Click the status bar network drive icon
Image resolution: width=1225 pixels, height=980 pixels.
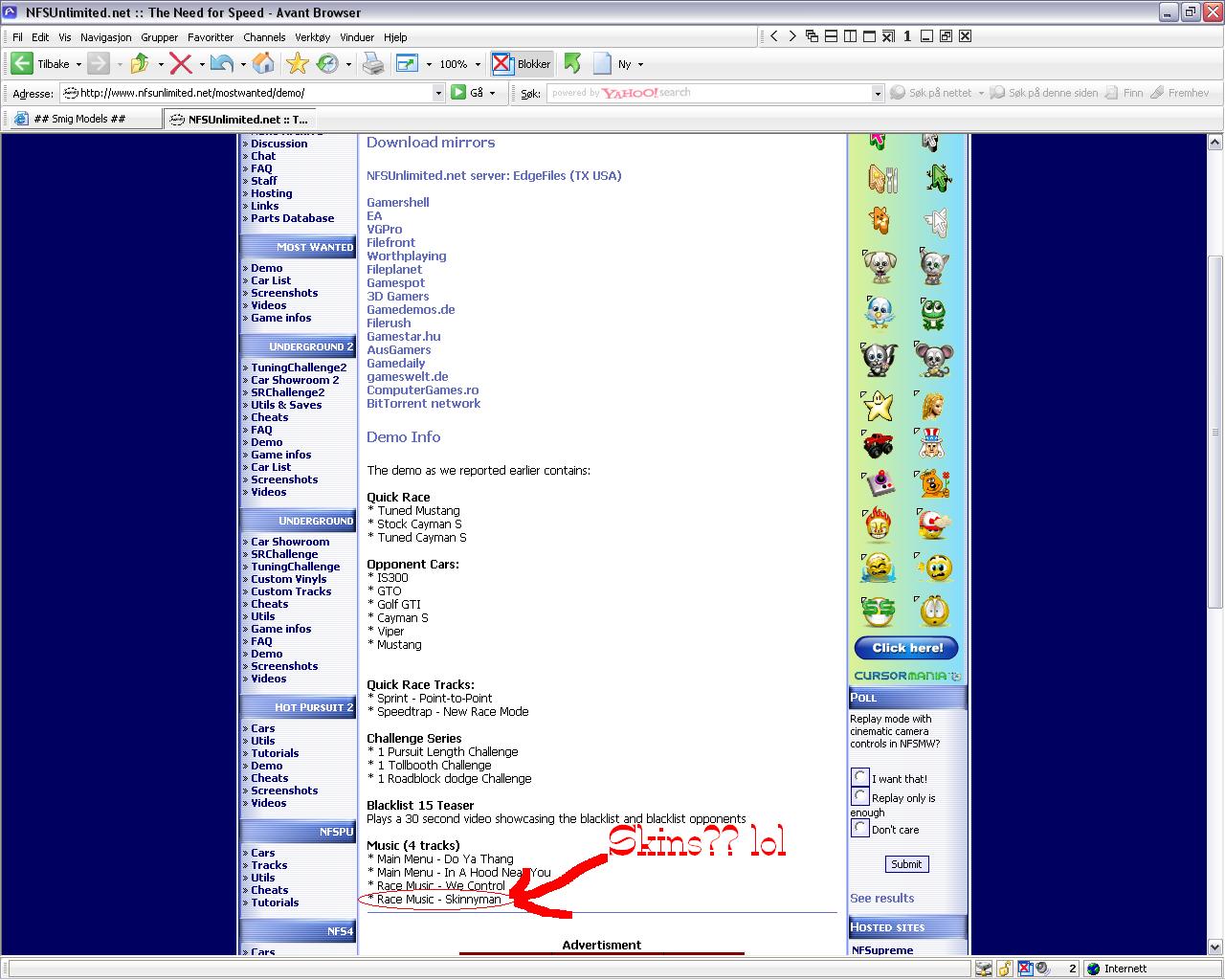tap(984, 969)
